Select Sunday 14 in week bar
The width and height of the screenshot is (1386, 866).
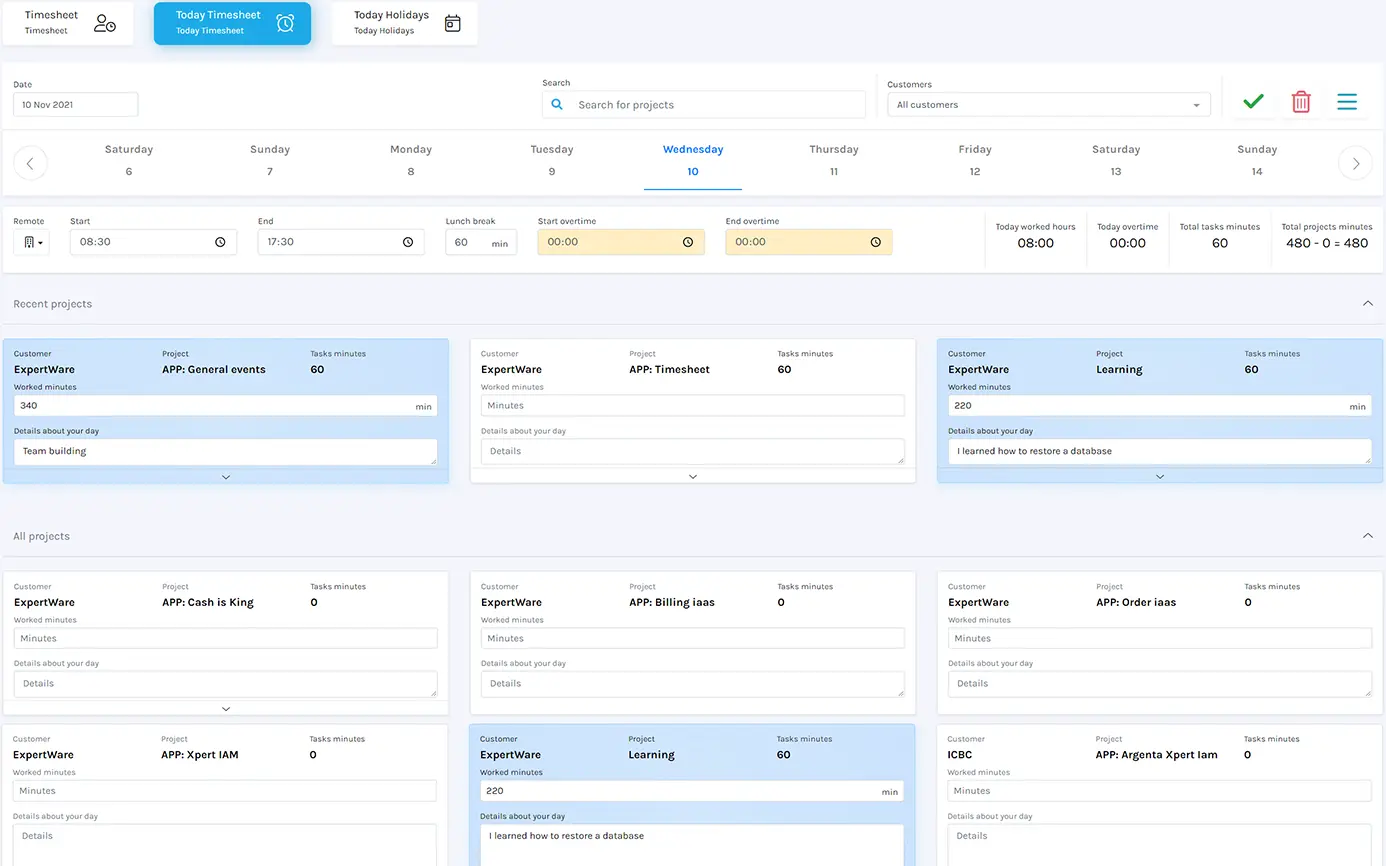coord(1257,160)
